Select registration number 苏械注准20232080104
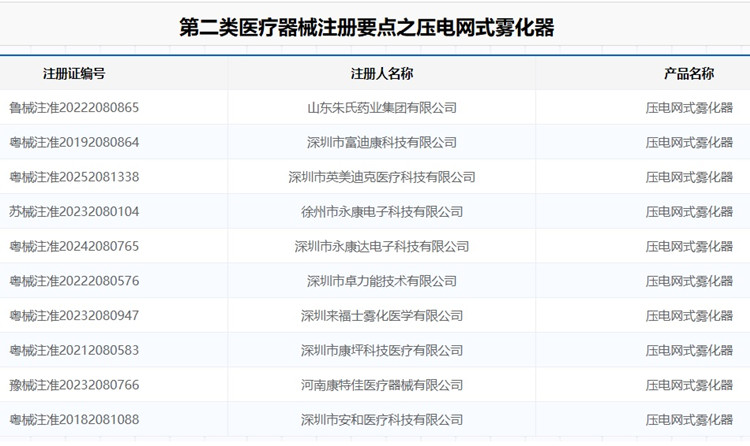This screenshot has height=446, width=750. pos(74,212)
